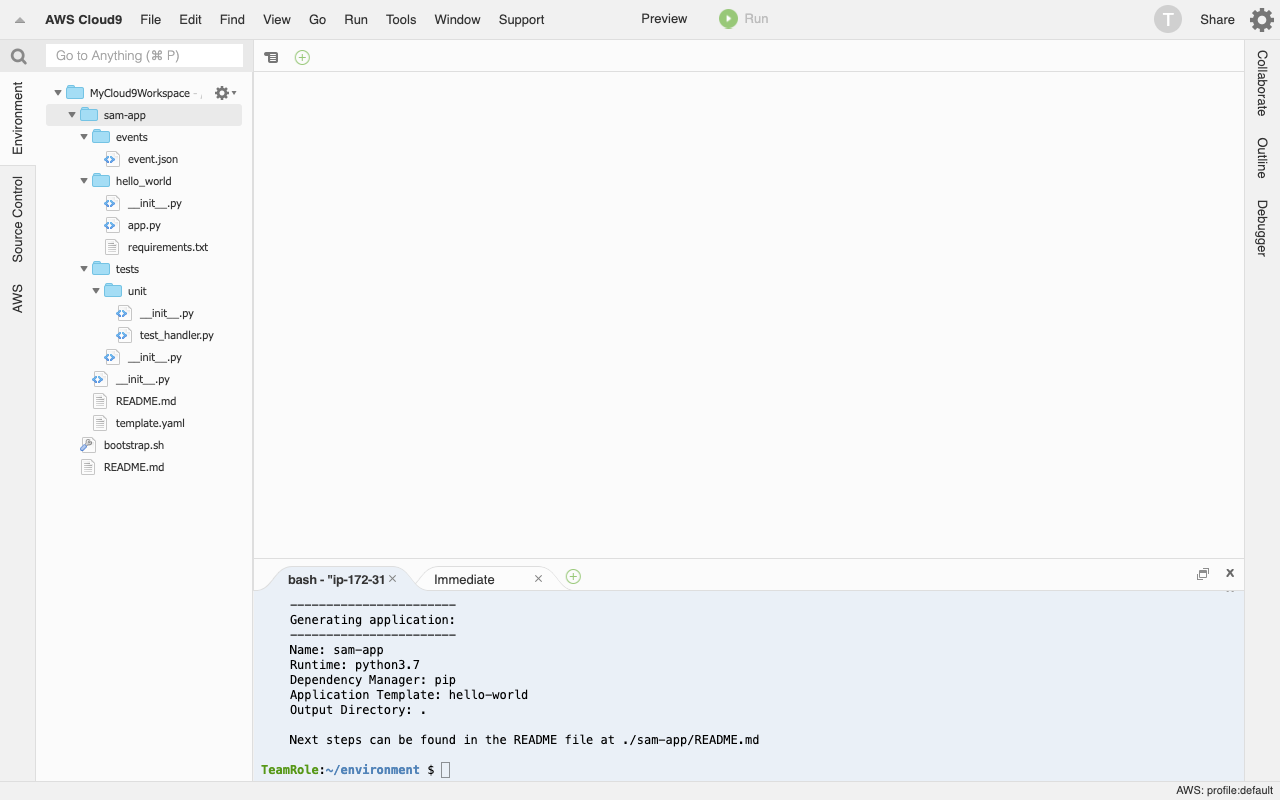
Task: Click the AWS profile:default status entry
Action: click(x=1224, y=791)
